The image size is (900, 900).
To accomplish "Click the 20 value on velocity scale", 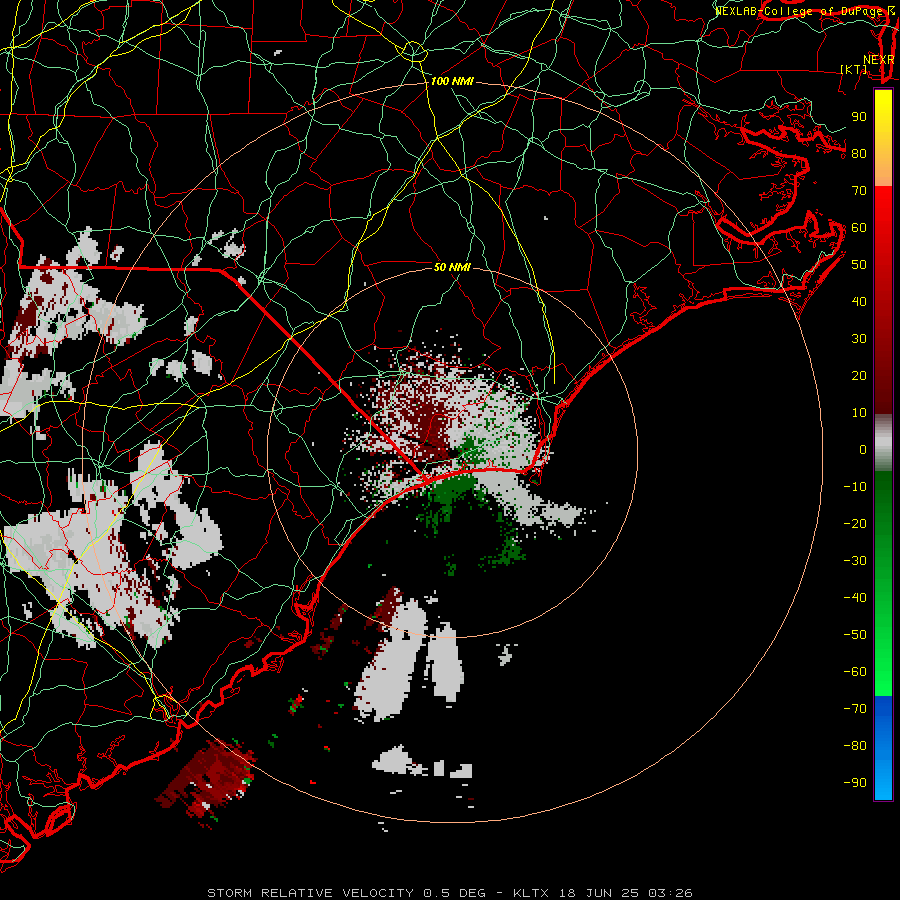I will [x=859, y=376].
